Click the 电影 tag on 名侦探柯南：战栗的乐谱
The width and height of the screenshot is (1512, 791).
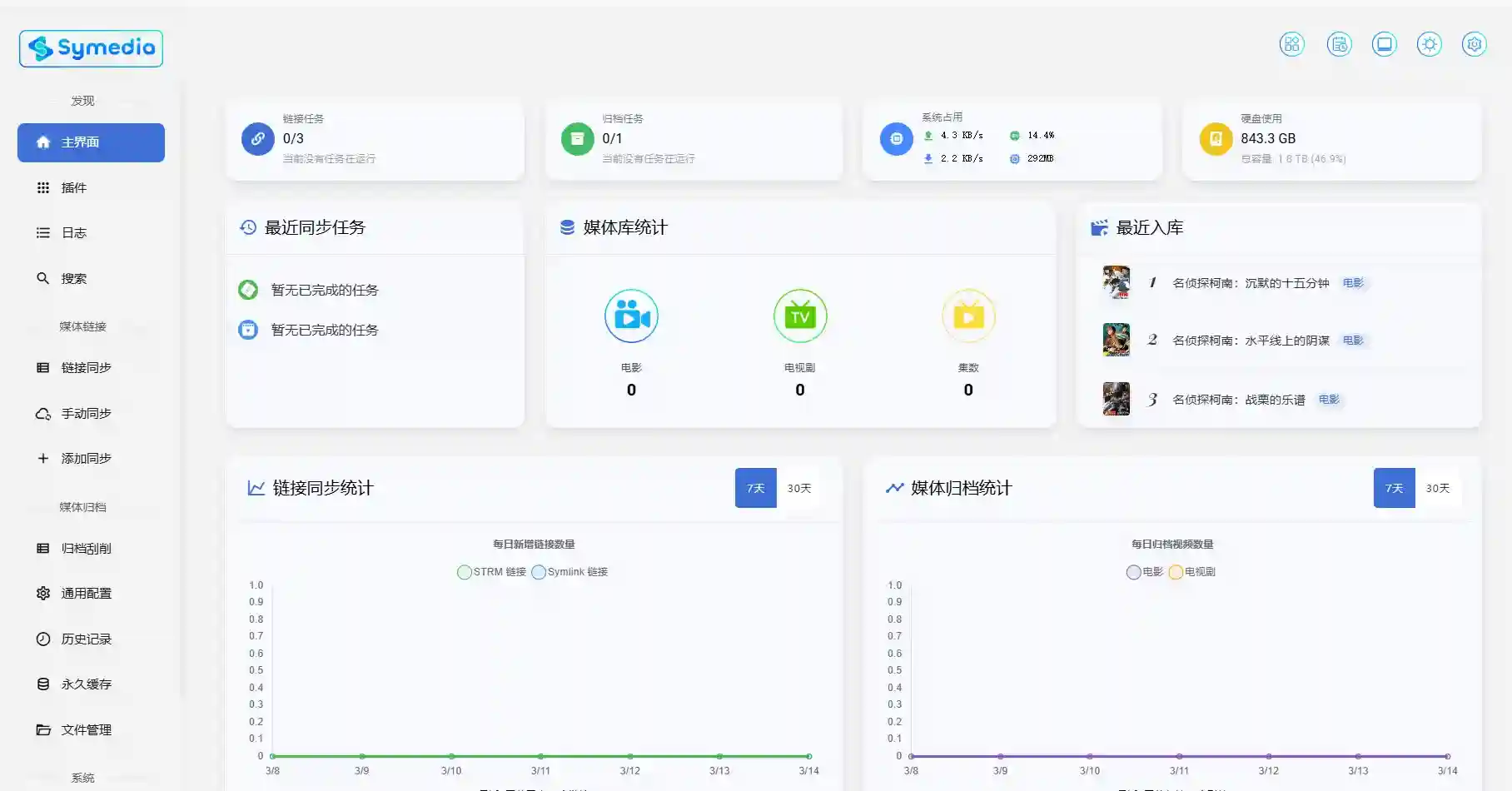tap(1329, 400)
